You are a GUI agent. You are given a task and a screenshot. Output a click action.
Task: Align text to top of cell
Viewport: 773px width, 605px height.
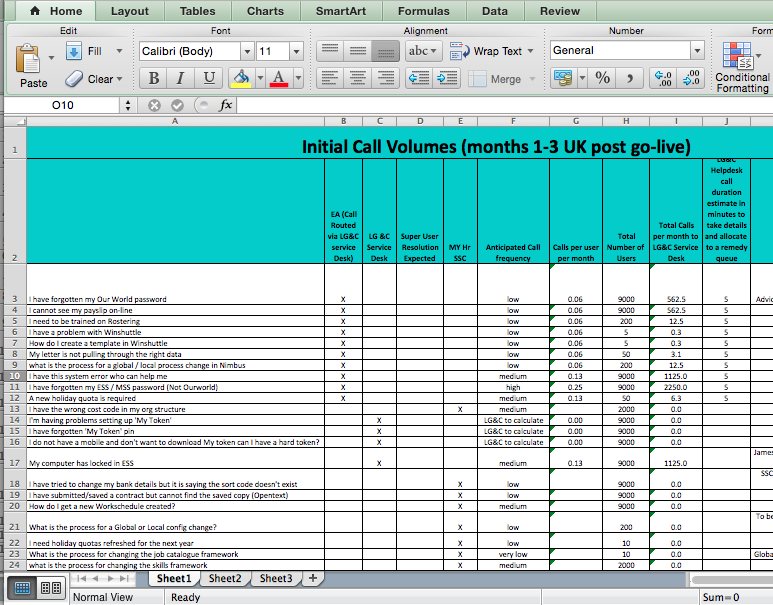(x=330, y=51)
